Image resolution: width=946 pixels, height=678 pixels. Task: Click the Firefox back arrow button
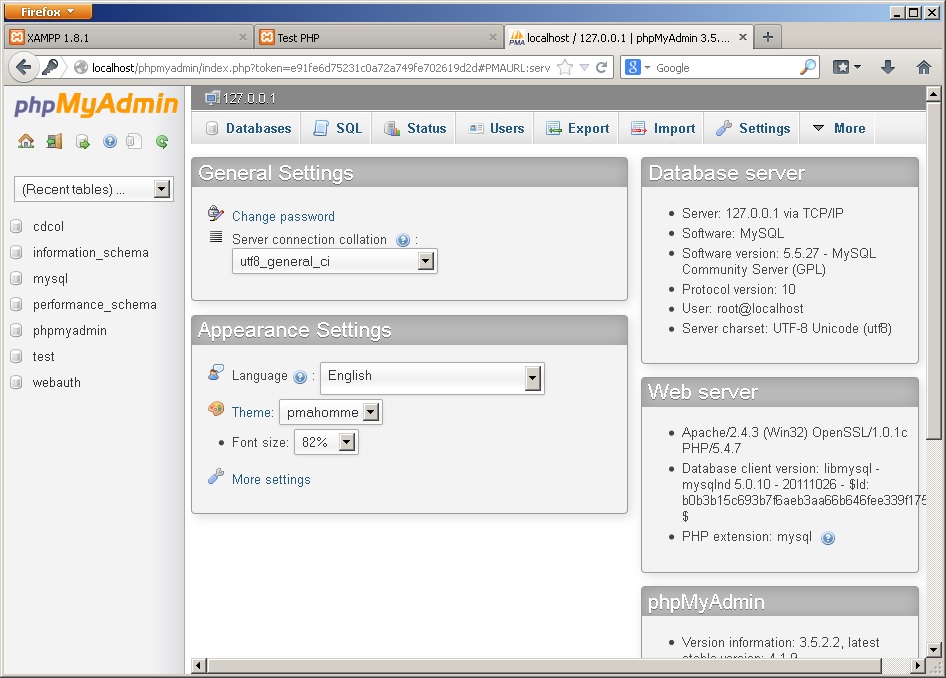[x=23, y=67]
